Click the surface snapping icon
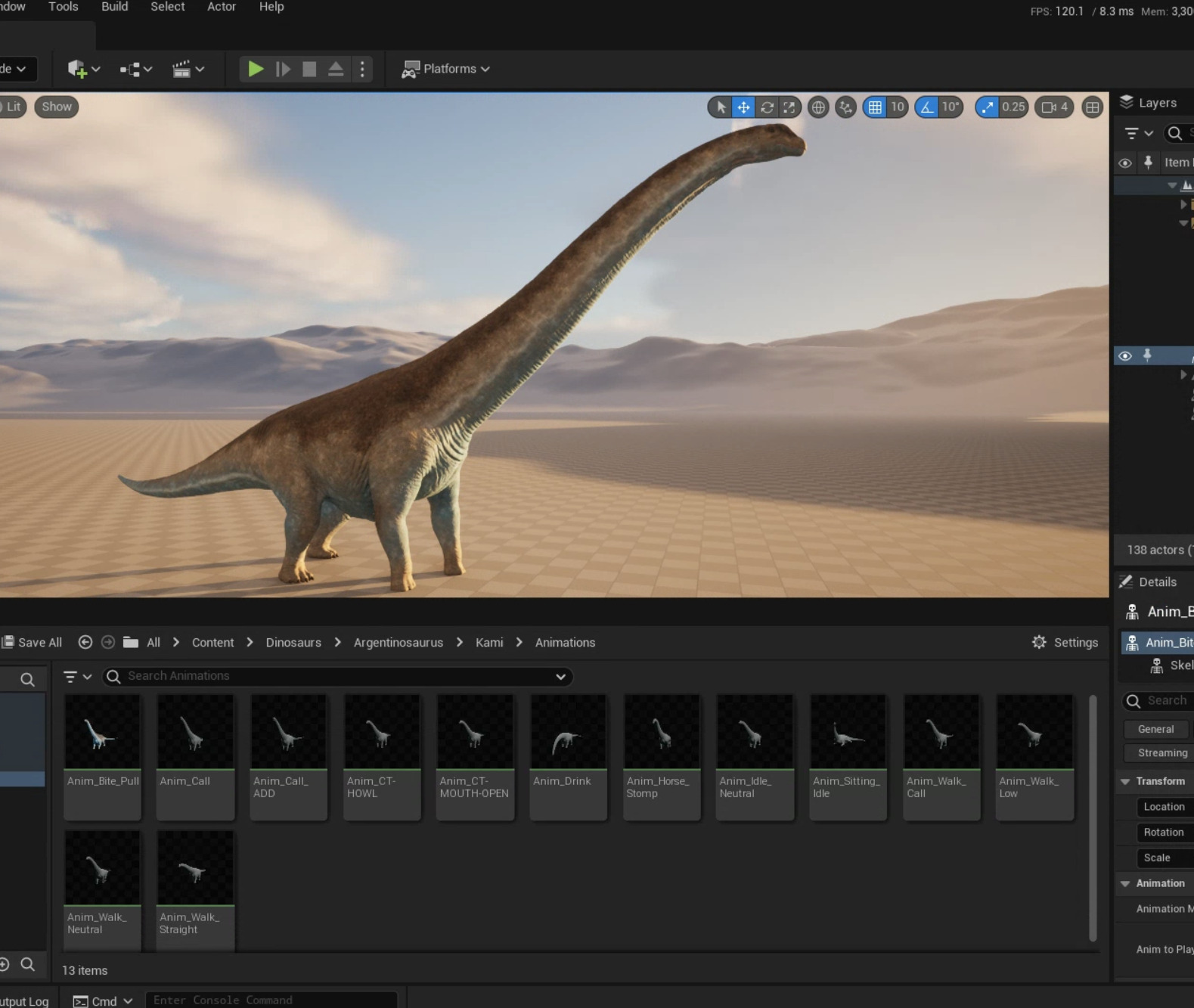Screen dimensions: 1194x1008 pyautogui.click(x=845, y=107)
